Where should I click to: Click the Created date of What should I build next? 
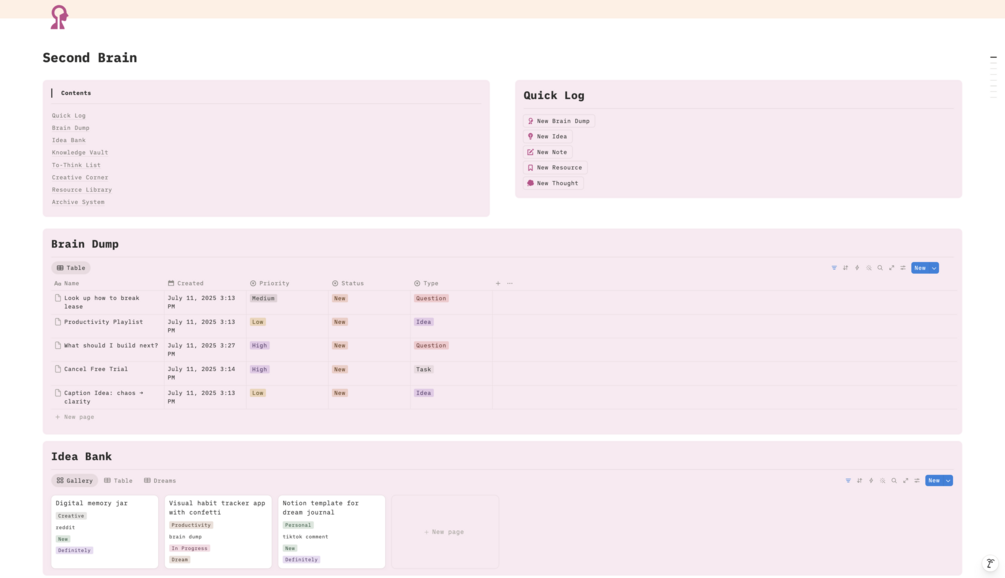[201, 349]
